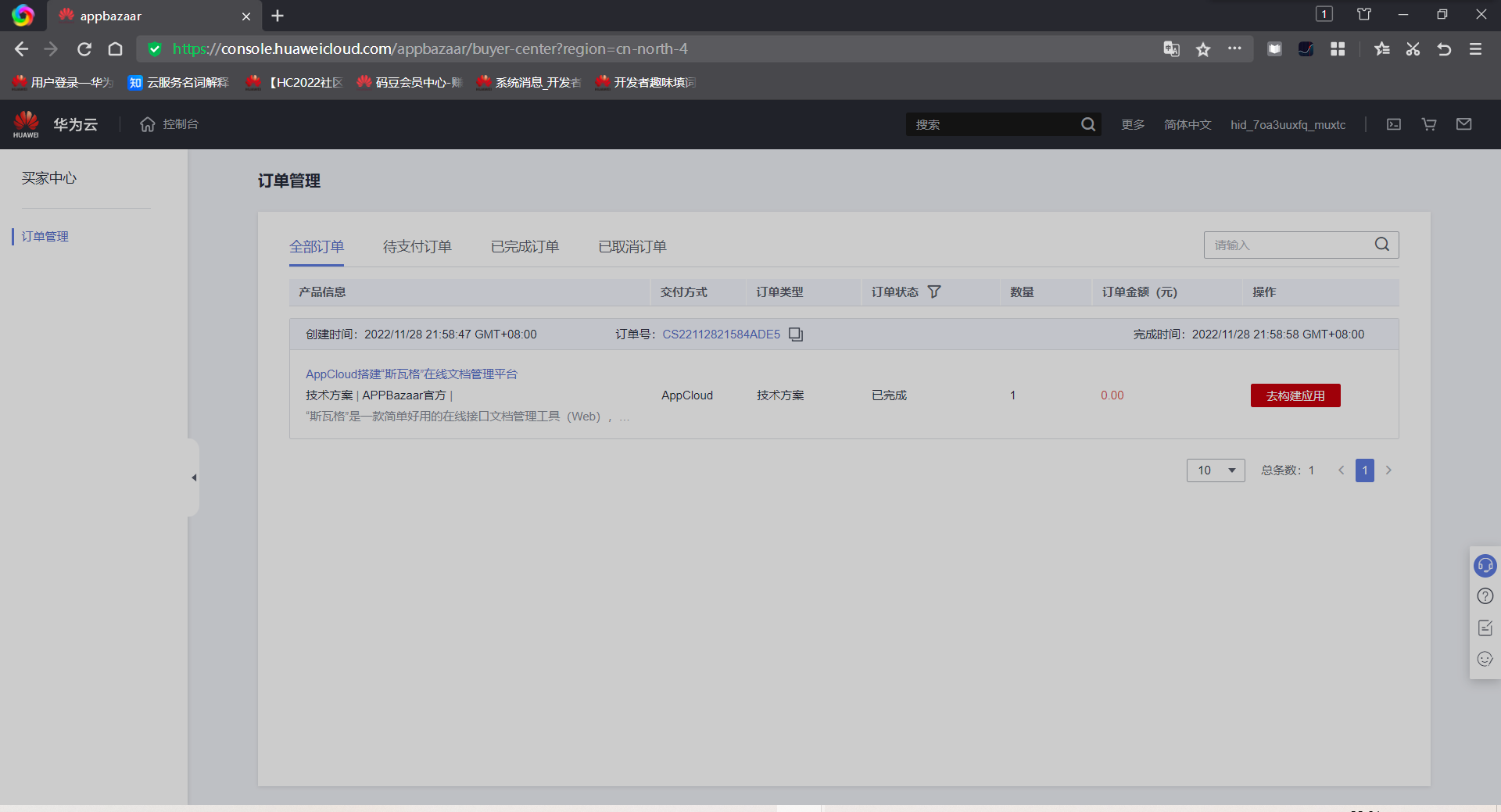This screenshot has height=812, width=1501.
Task: Click the 订单金额 (元) column header
Action: [1140, 292]
